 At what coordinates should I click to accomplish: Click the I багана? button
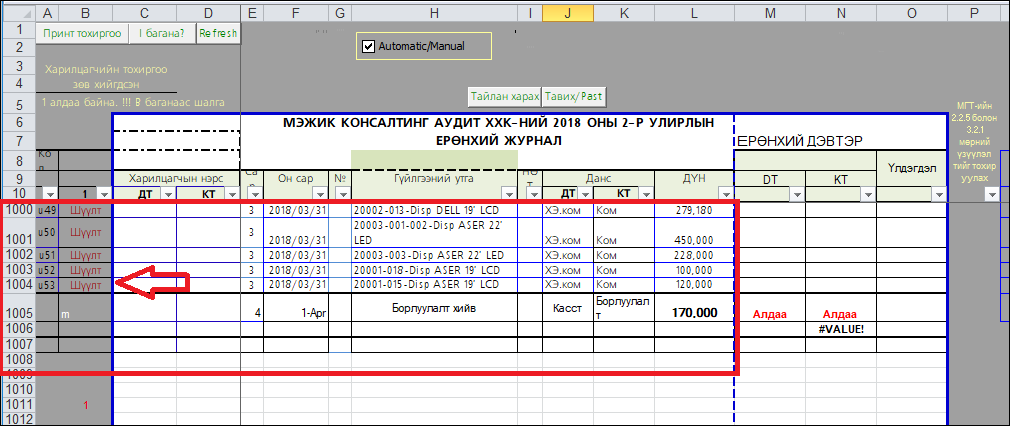161,33
